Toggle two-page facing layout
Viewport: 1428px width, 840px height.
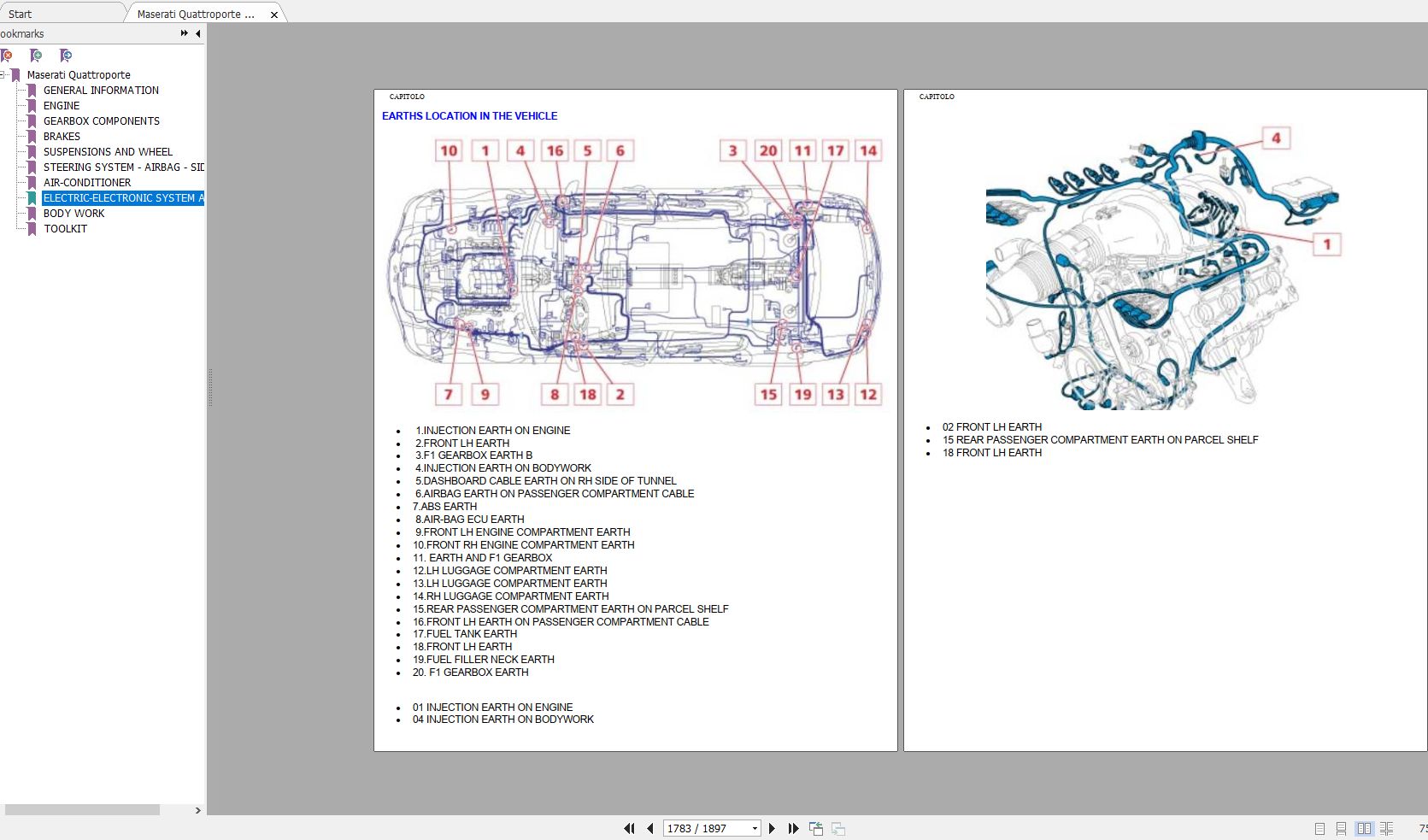coord(1364,828)
